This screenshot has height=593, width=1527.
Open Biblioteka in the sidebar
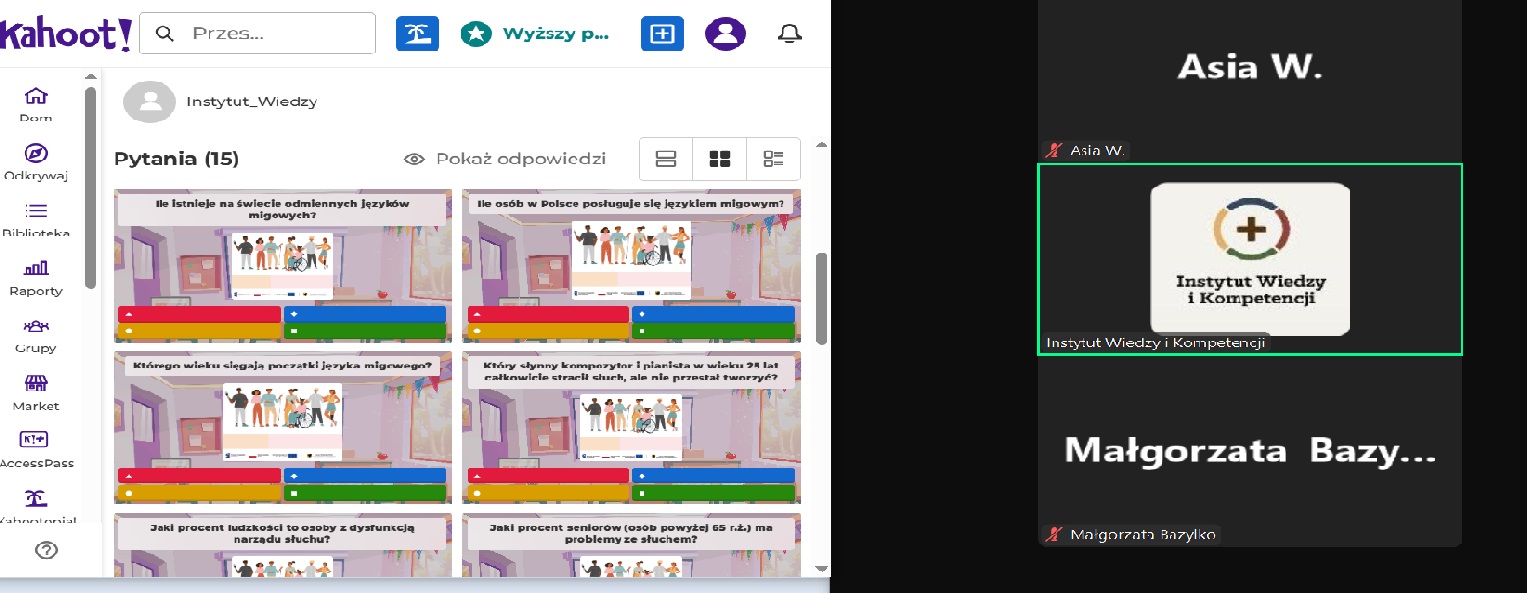(x=36, y=220)
